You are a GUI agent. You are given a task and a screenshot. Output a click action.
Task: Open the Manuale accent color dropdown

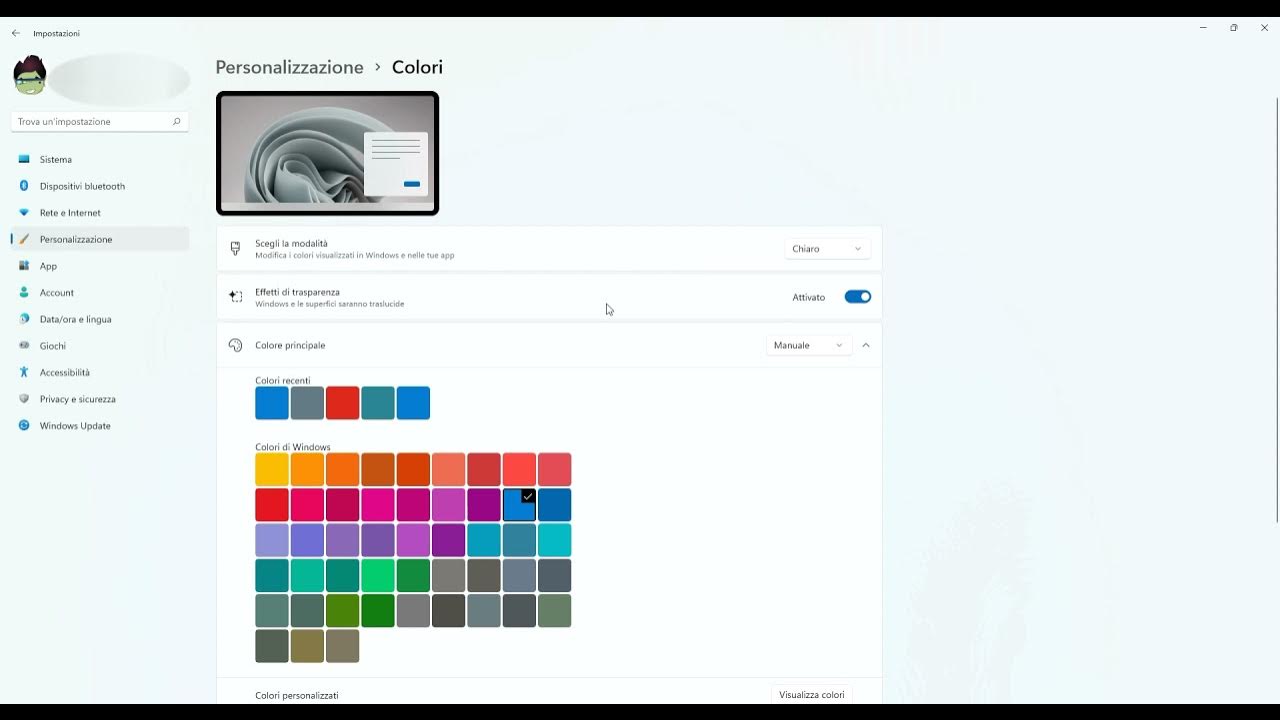(808, 344)
